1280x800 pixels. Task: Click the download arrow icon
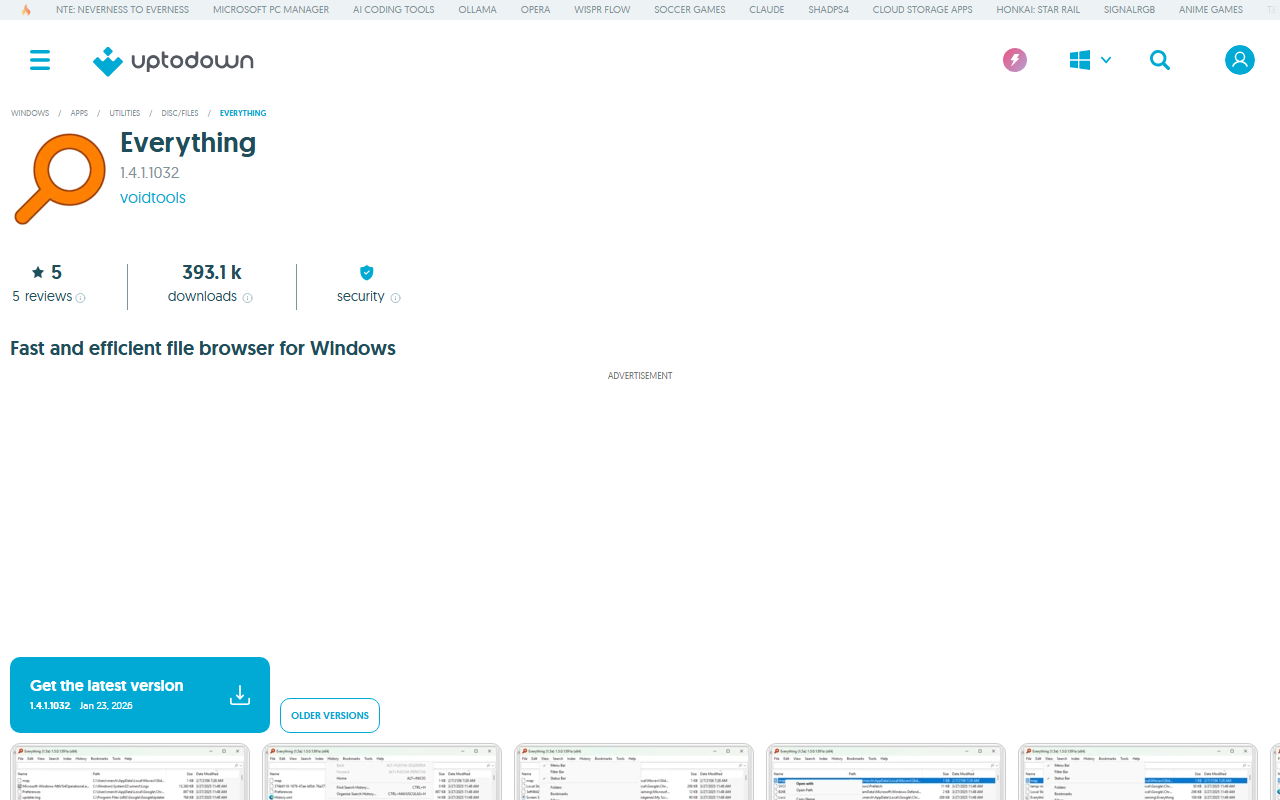[240, 695]
